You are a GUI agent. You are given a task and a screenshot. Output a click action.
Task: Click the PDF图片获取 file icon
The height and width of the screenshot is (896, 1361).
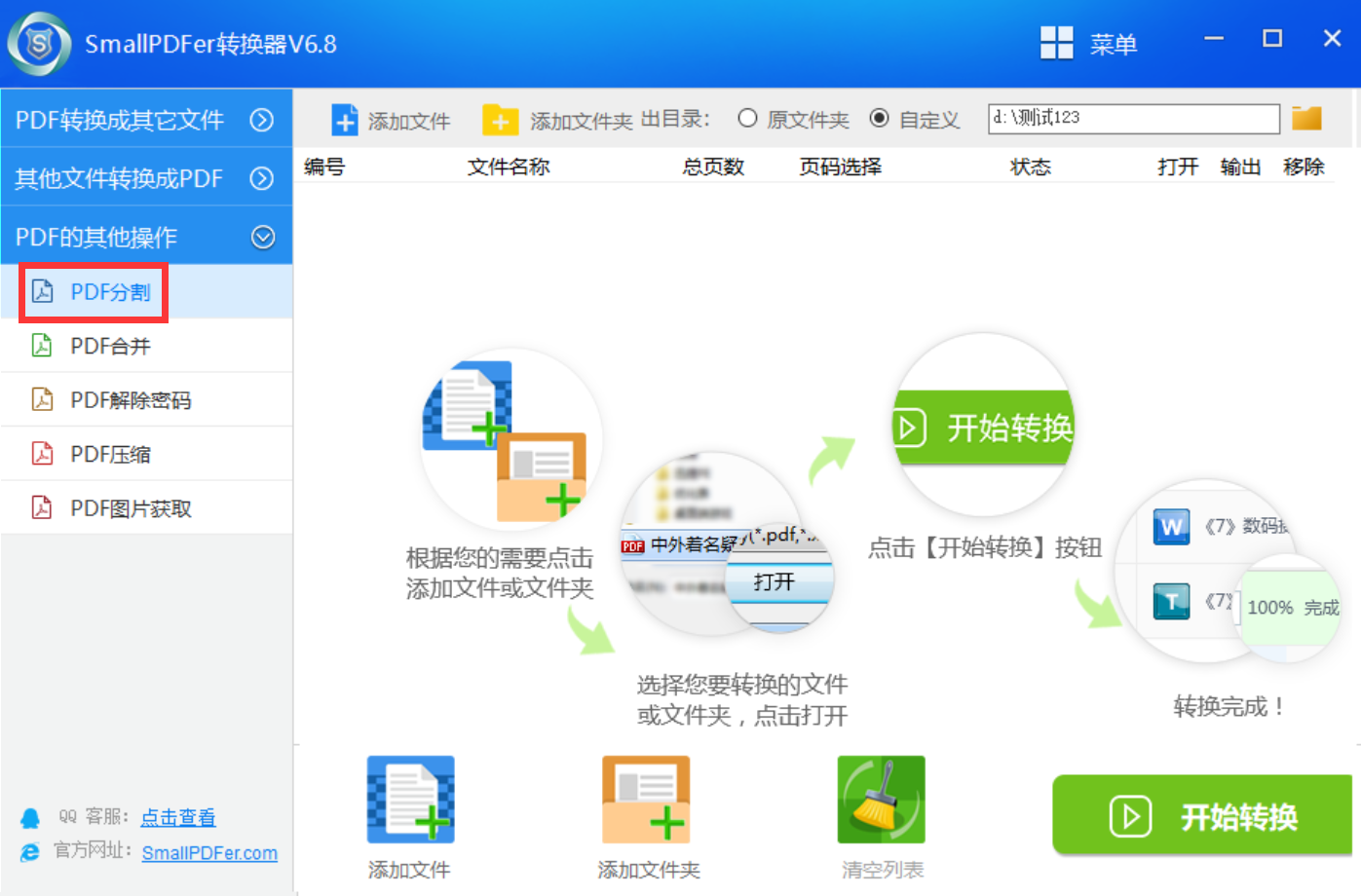(x=42, y=507)
